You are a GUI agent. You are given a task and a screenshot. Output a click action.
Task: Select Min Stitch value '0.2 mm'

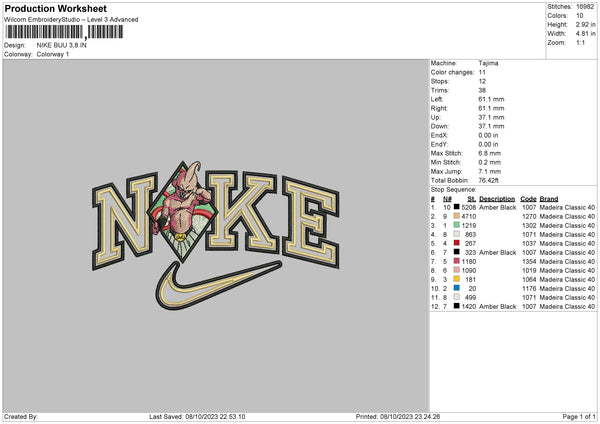coord(489,162)
